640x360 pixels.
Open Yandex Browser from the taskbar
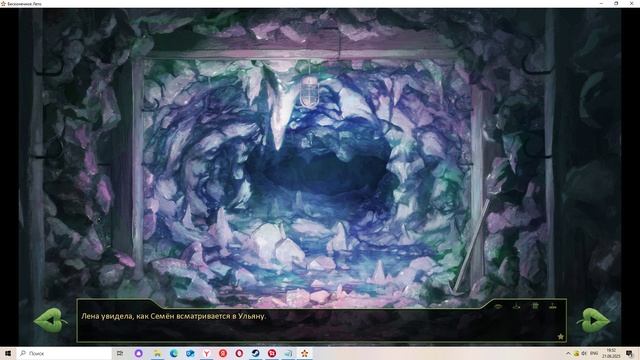207,353
